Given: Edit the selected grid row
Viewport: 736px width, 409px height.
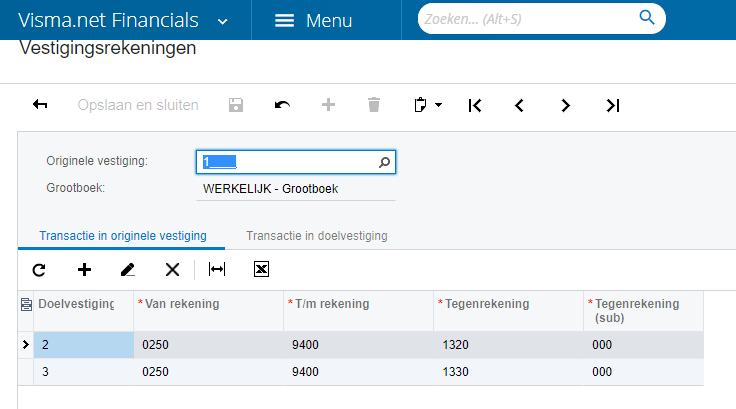Looking at the screenshot, I should pyautogui.click(x=127, y=269).
